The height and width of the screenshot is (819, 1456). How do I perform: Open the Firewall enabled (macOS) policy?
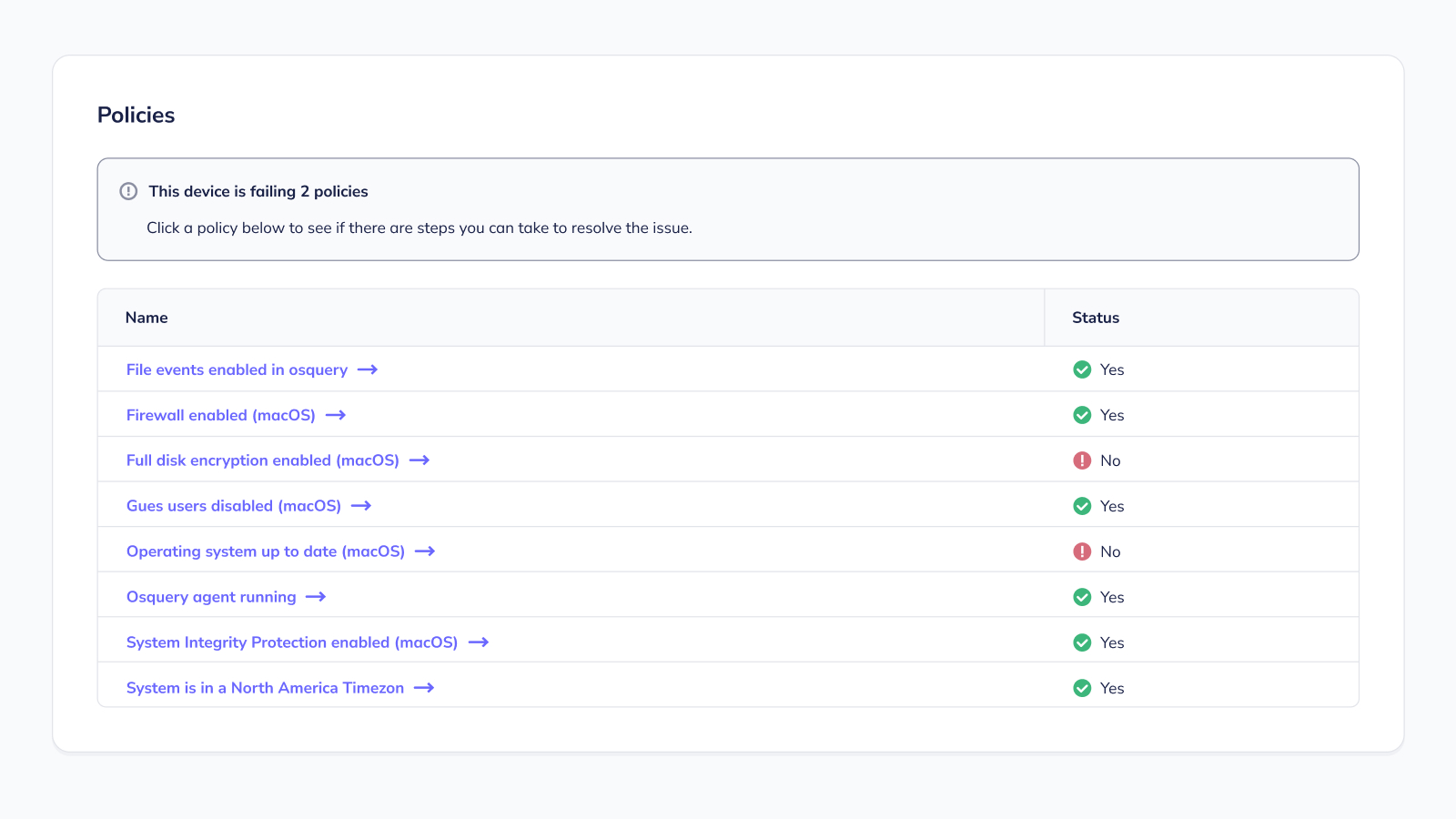tap(221, 415)
